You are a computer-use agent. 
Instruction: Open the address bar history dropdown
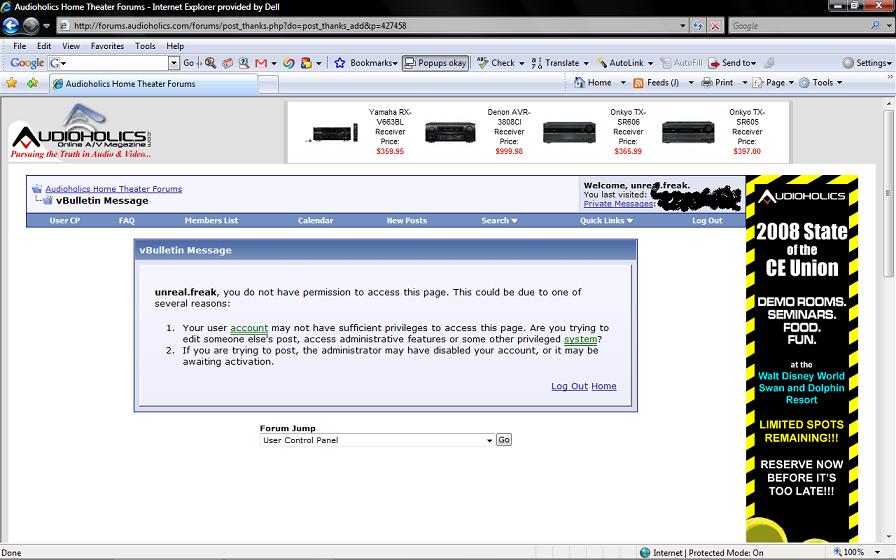[x=682, y=26]
